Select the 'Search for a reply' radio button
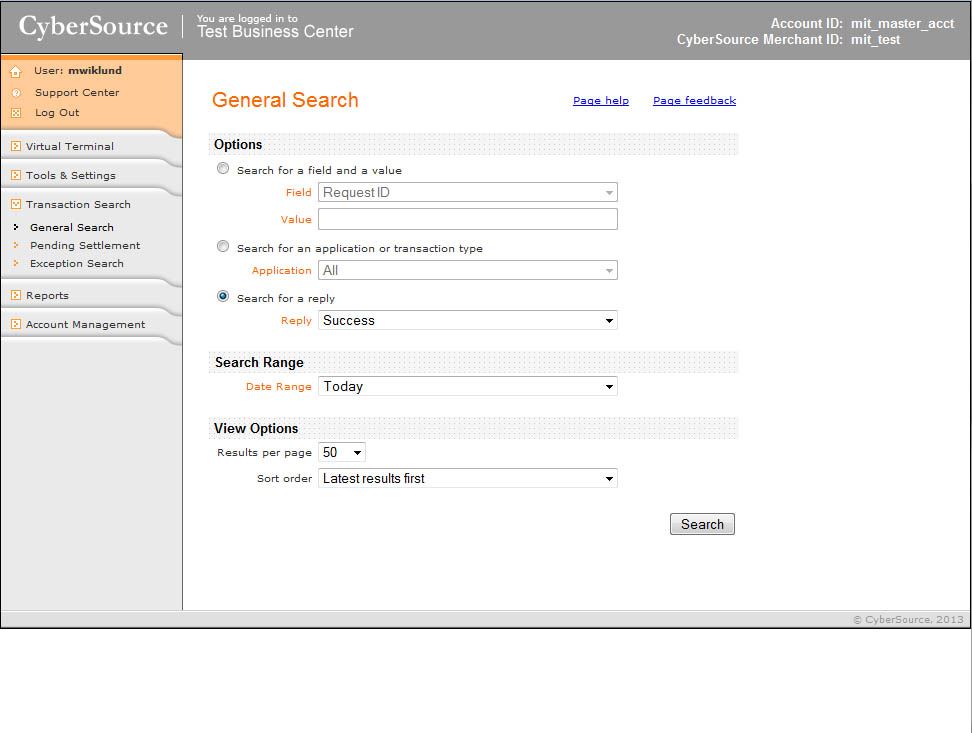 [223, 297]
